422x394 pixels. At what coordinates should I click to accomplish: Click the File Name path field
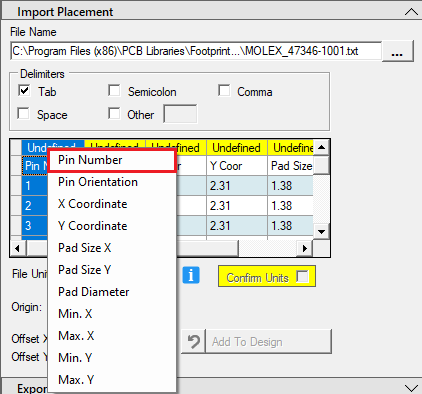click(x=196, y=51)
